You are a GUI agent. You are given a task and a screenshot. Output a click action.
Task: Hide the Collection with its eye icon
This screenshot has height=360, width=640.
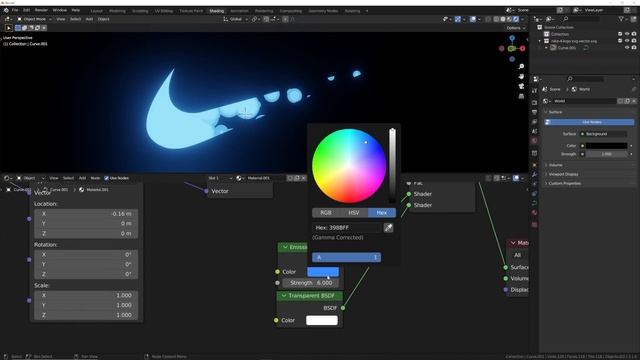coord(627,34)
